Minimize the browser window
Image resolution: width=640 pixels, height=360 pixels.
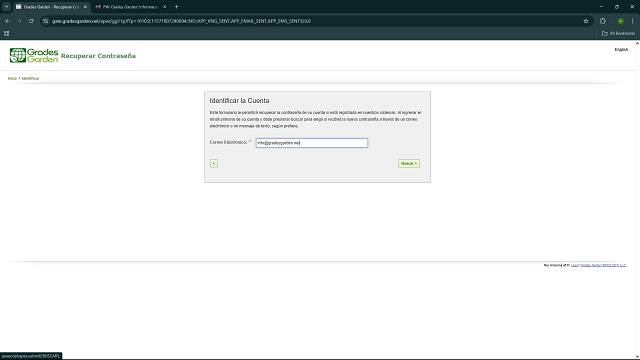tap(601, 7)
